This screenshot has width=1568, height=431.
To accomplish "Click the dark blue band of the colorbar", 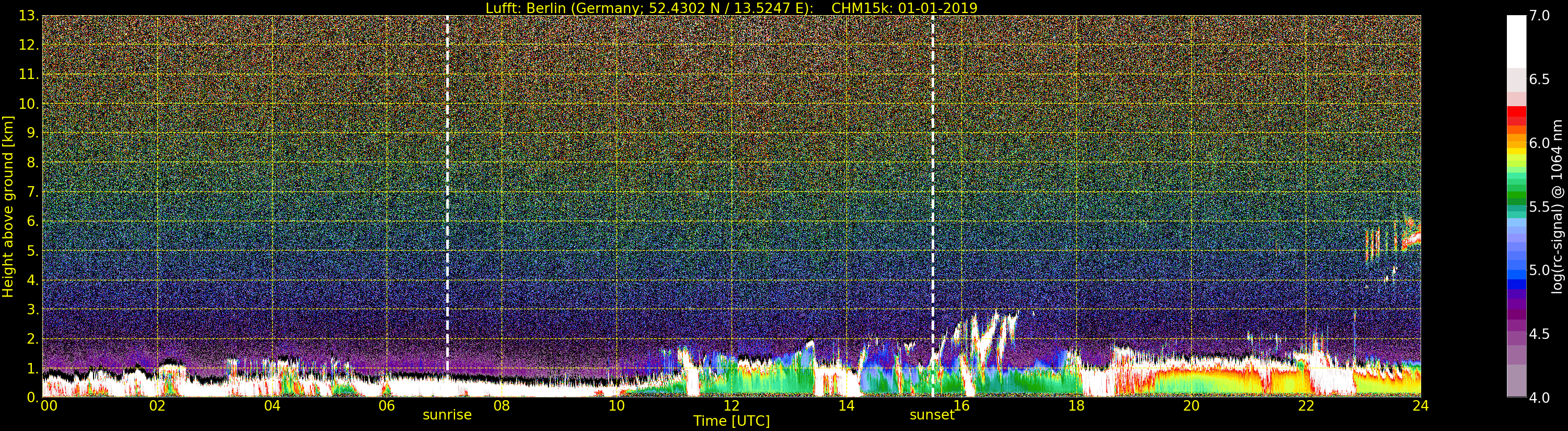I will pyautogui.click(x=1516, y=284).
